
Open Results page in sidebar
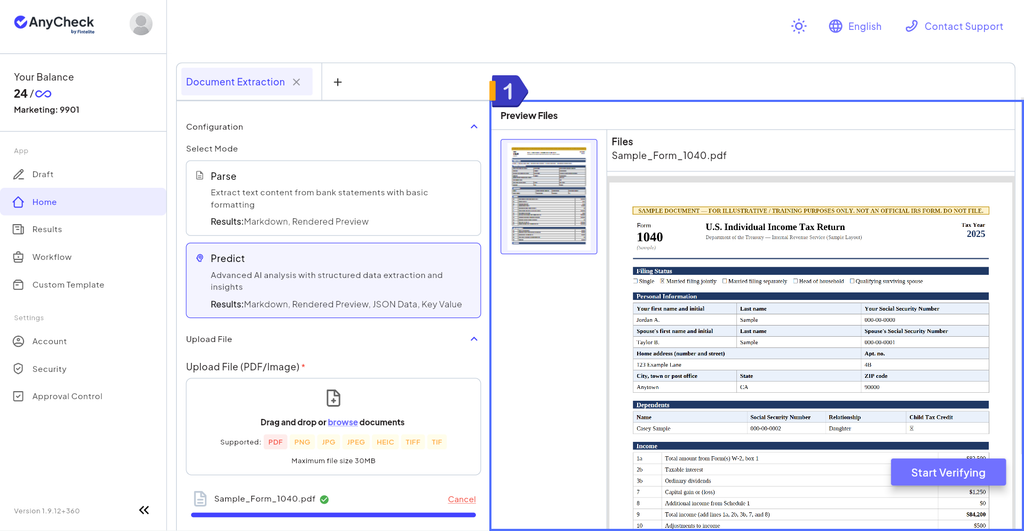[83, 229]
